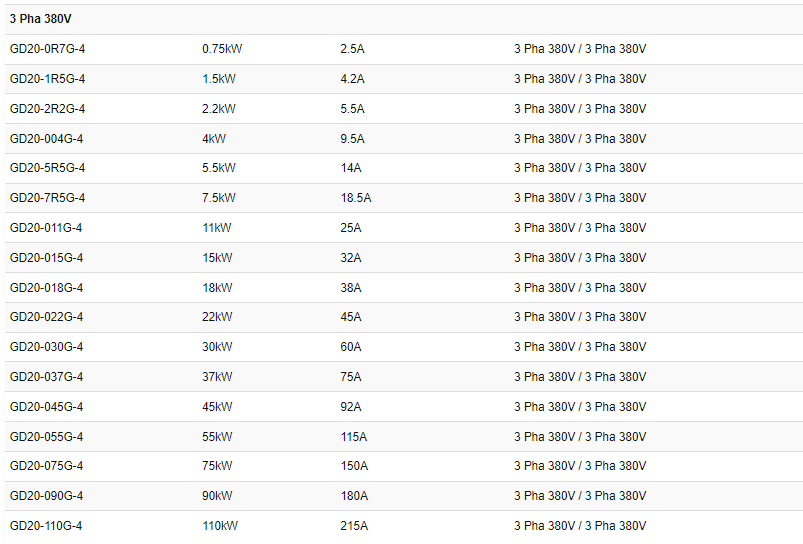Select the GD20-7R5G-4 model entry
The image size is (803, 544).
coord(47,198)
